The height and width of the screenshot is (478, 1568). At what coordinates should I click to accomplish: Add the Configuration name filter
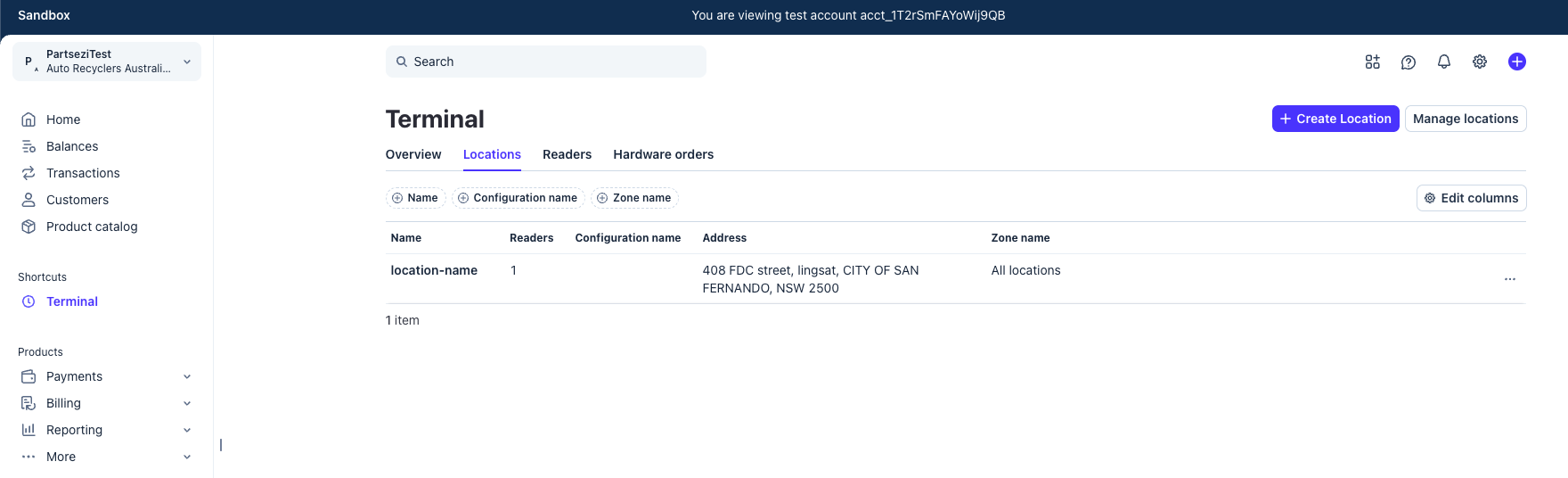pyautogui.click(x=518, y=198)
